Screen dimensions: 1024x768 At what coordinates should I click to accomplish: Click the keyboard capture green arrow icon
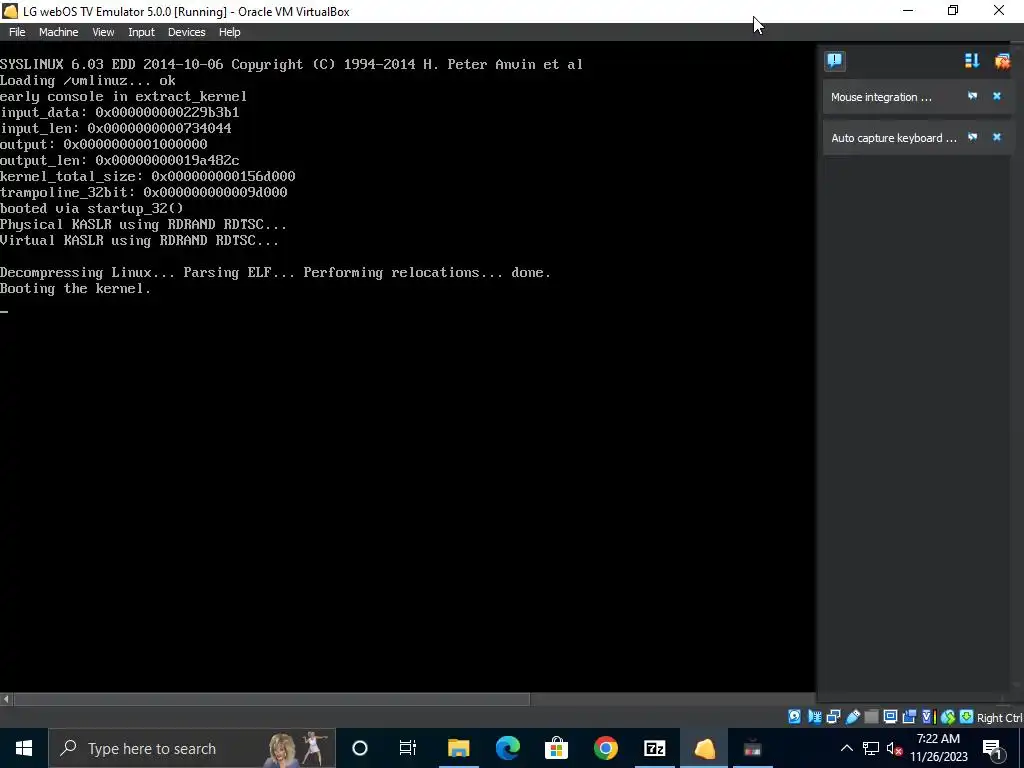(x=967, y=717)
